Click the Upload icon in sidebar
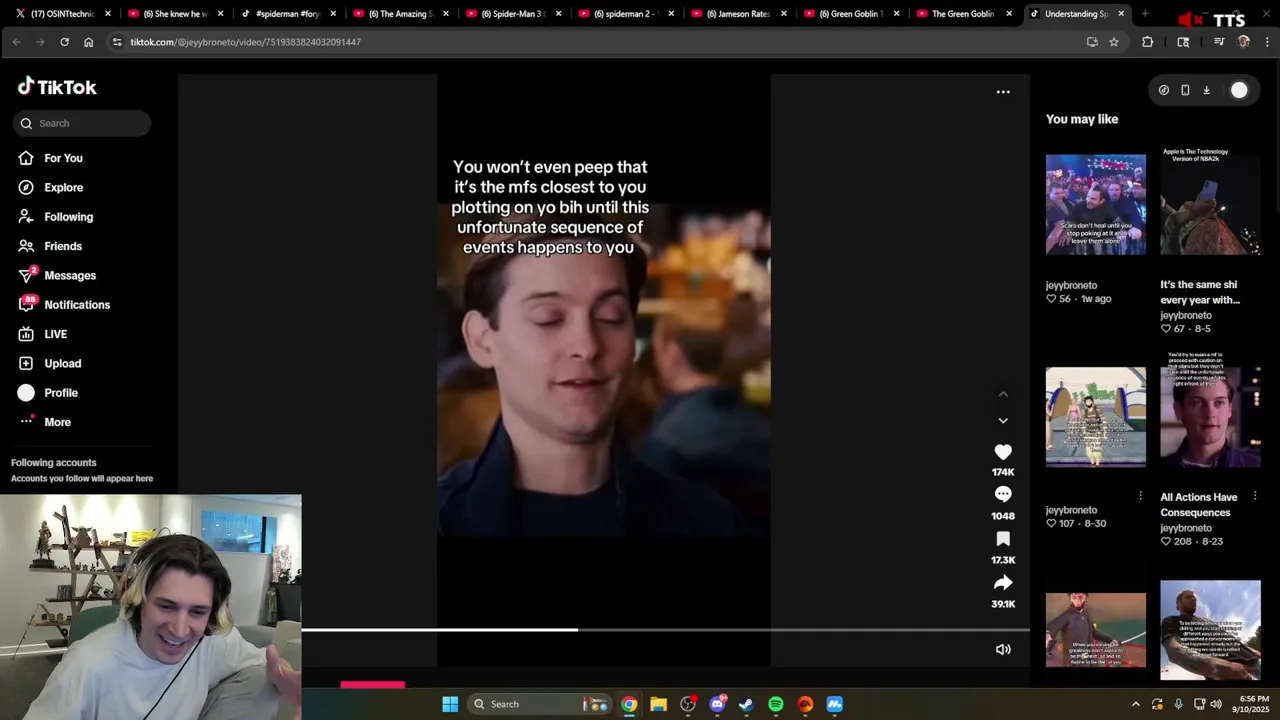The height and width of the screenshot is (720, 1280). click(x=26, y=363)
